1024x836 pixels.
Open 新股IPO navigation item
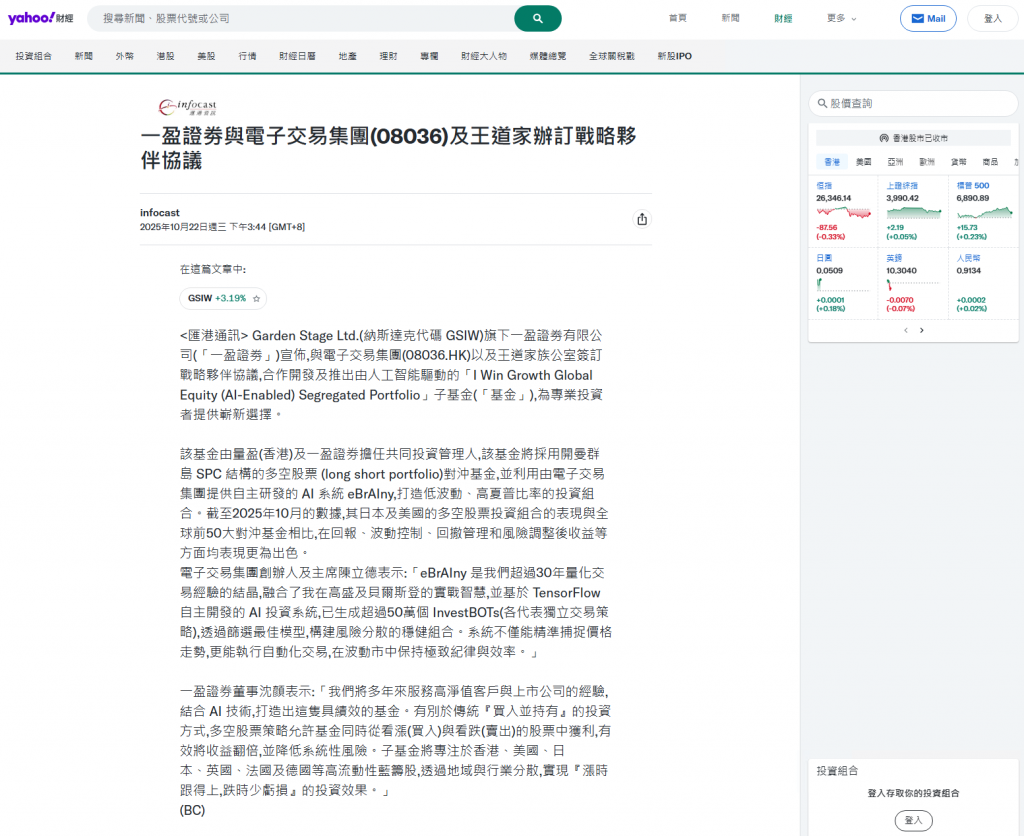pos(674,56)
